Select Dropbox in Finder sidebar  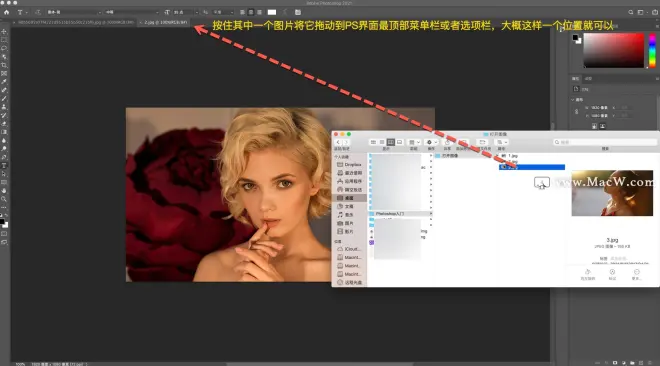pos(349,164)
